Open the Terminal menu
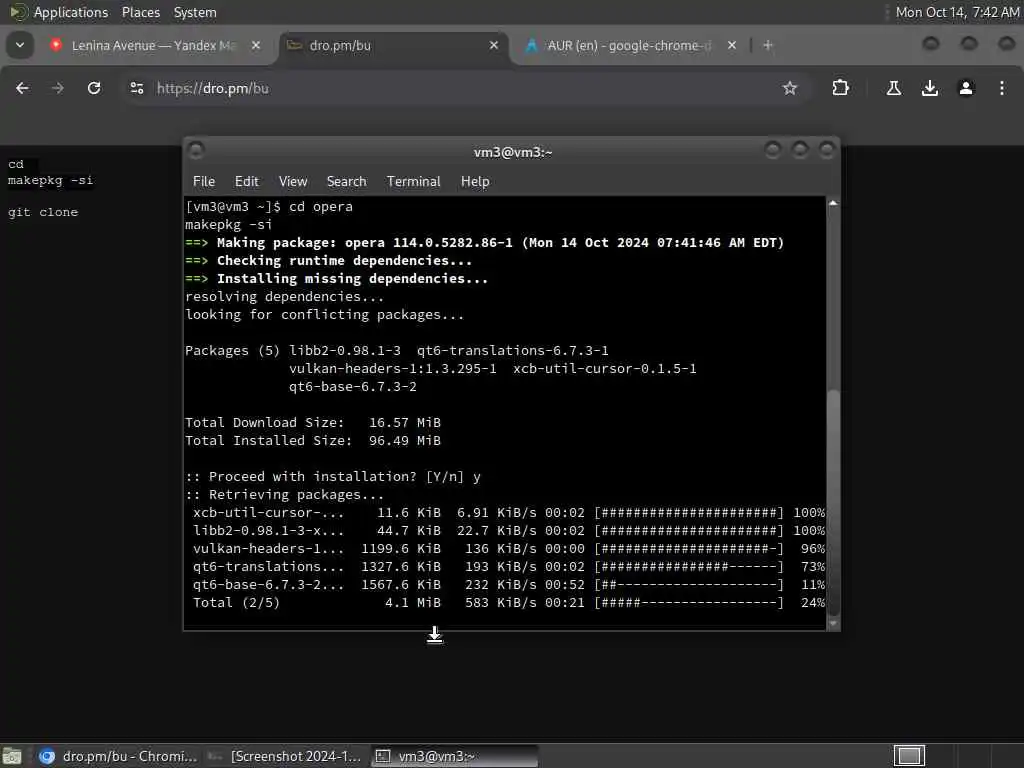This screenshot has width=1024, height=768. 413,182
